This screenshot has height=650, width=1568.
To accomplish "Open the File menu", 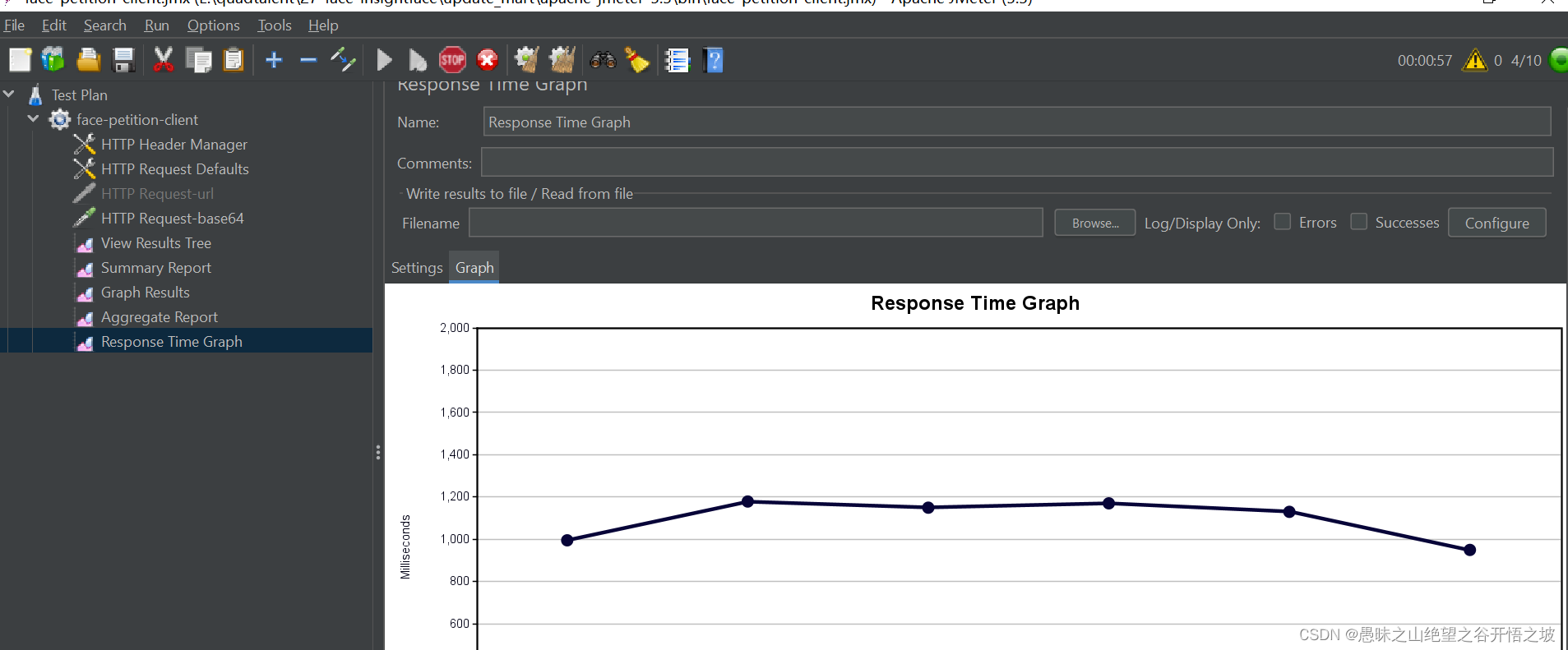I will (14, 25).
